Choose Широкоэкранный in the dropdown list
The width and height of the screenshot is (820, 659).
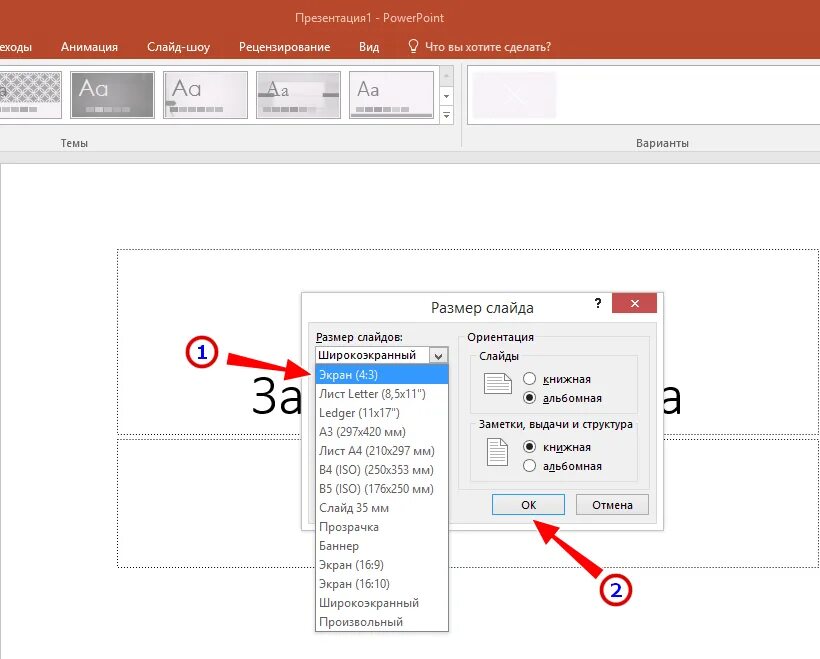382,603
